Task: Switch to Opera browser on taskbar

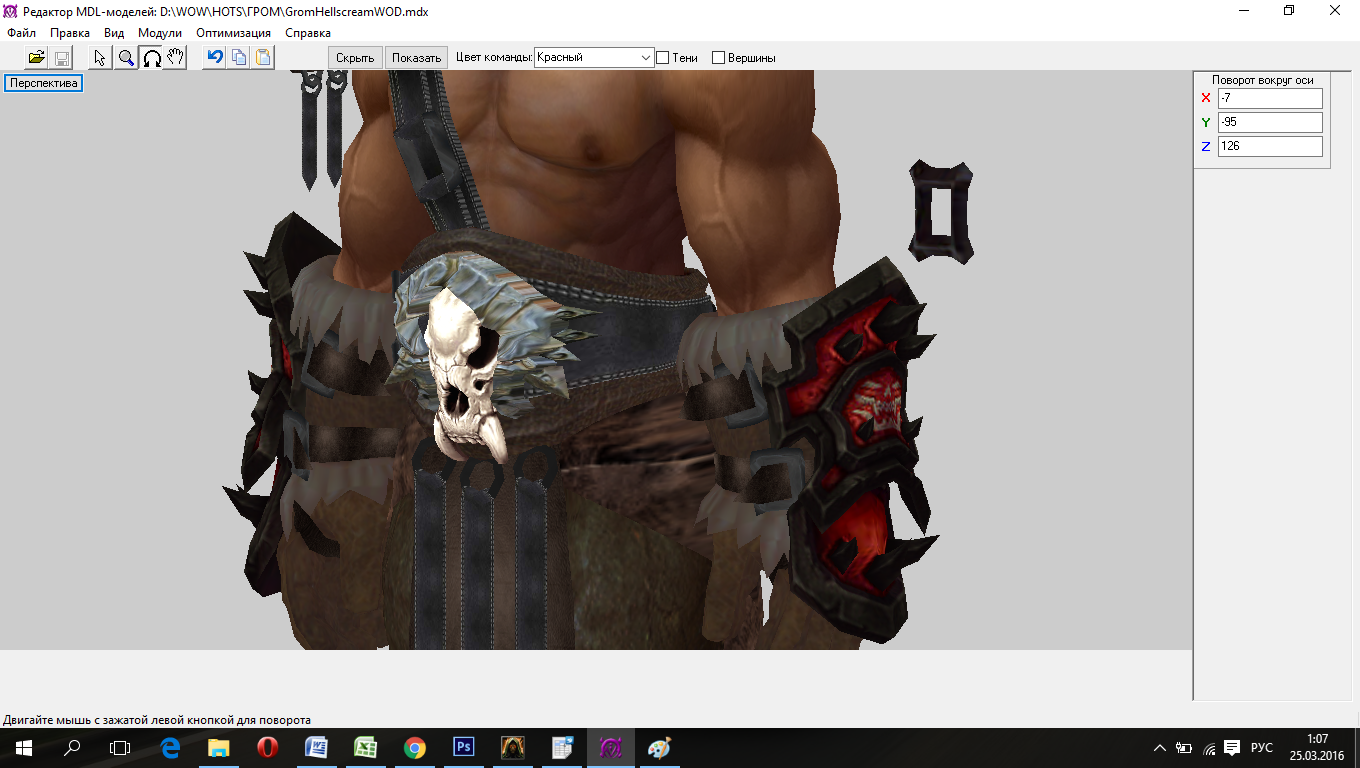Action: [x=267, y=748]
